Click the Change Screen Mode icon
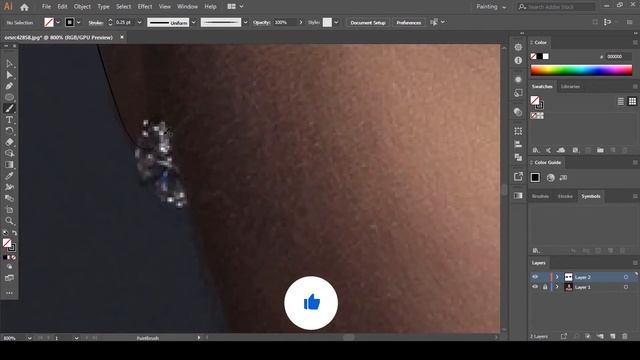 [9, 278]
